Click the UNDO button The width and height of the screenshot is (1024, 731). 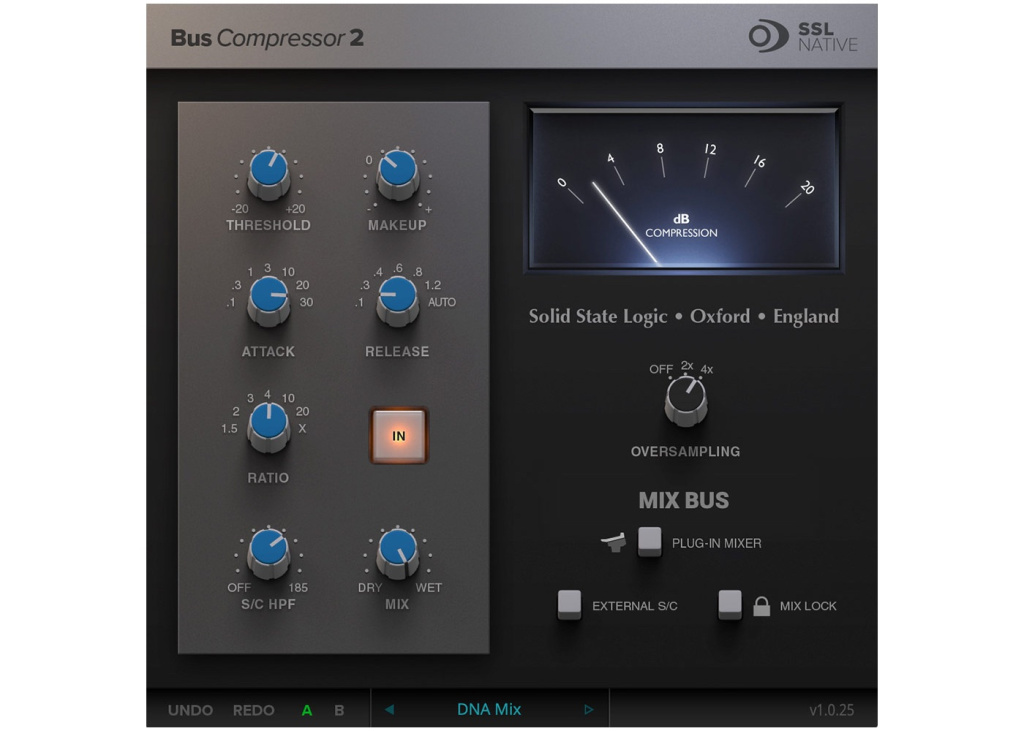point(189,710)
